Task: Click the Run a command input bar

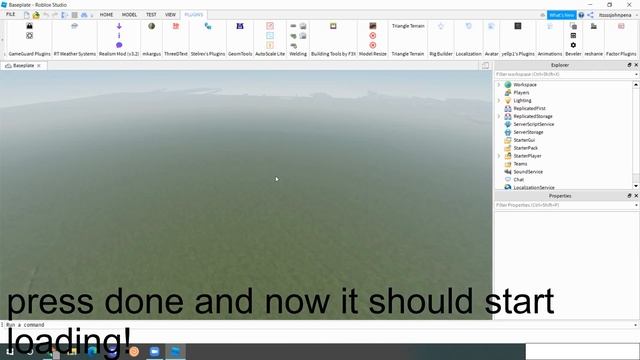Action: (x=318, y=325)
